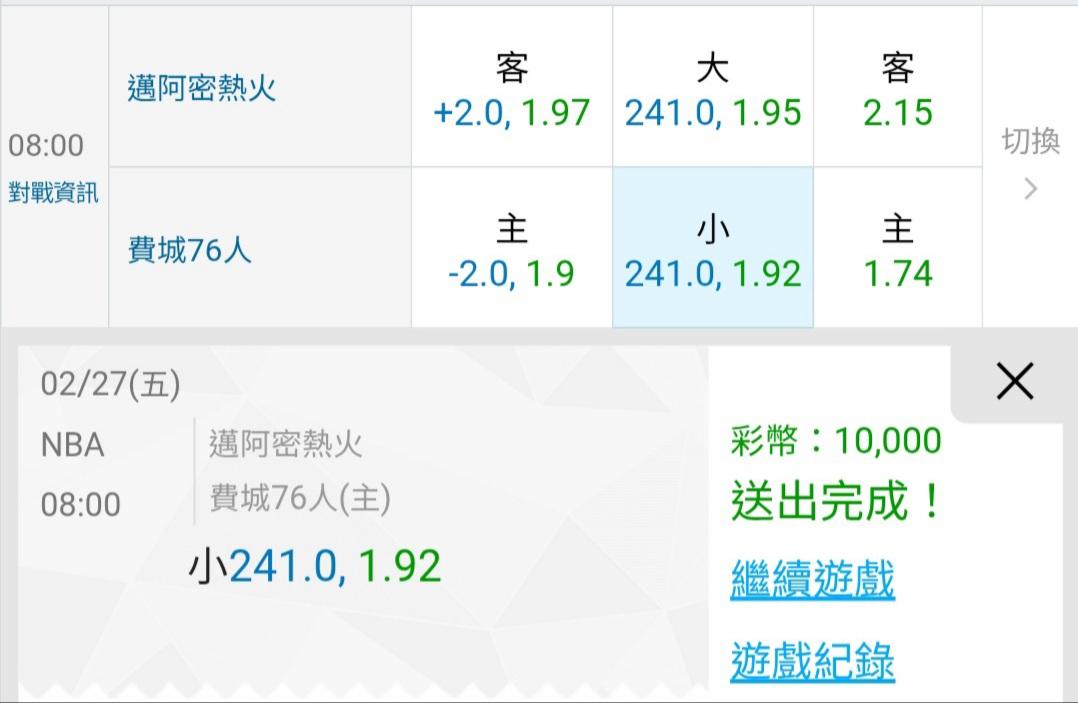
Task: Click 費城76人 team name in odds table
Action: 189,249
